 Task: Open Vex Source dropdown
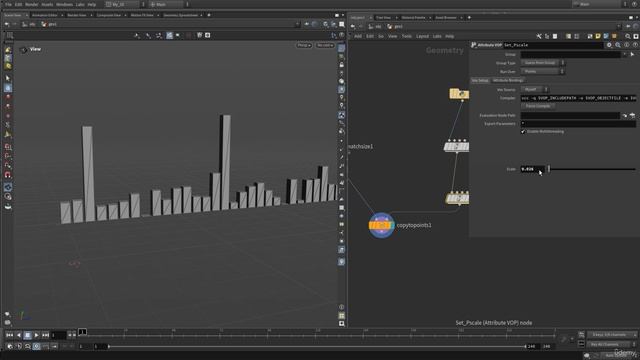click(534, 89)
